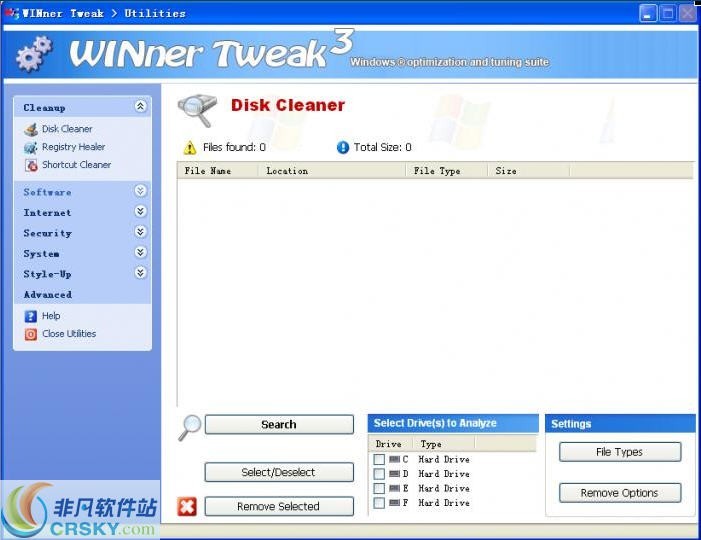701x540 pixels.
Task: Click the blue info icon near Total Size
Action: [x=343, y=147]
